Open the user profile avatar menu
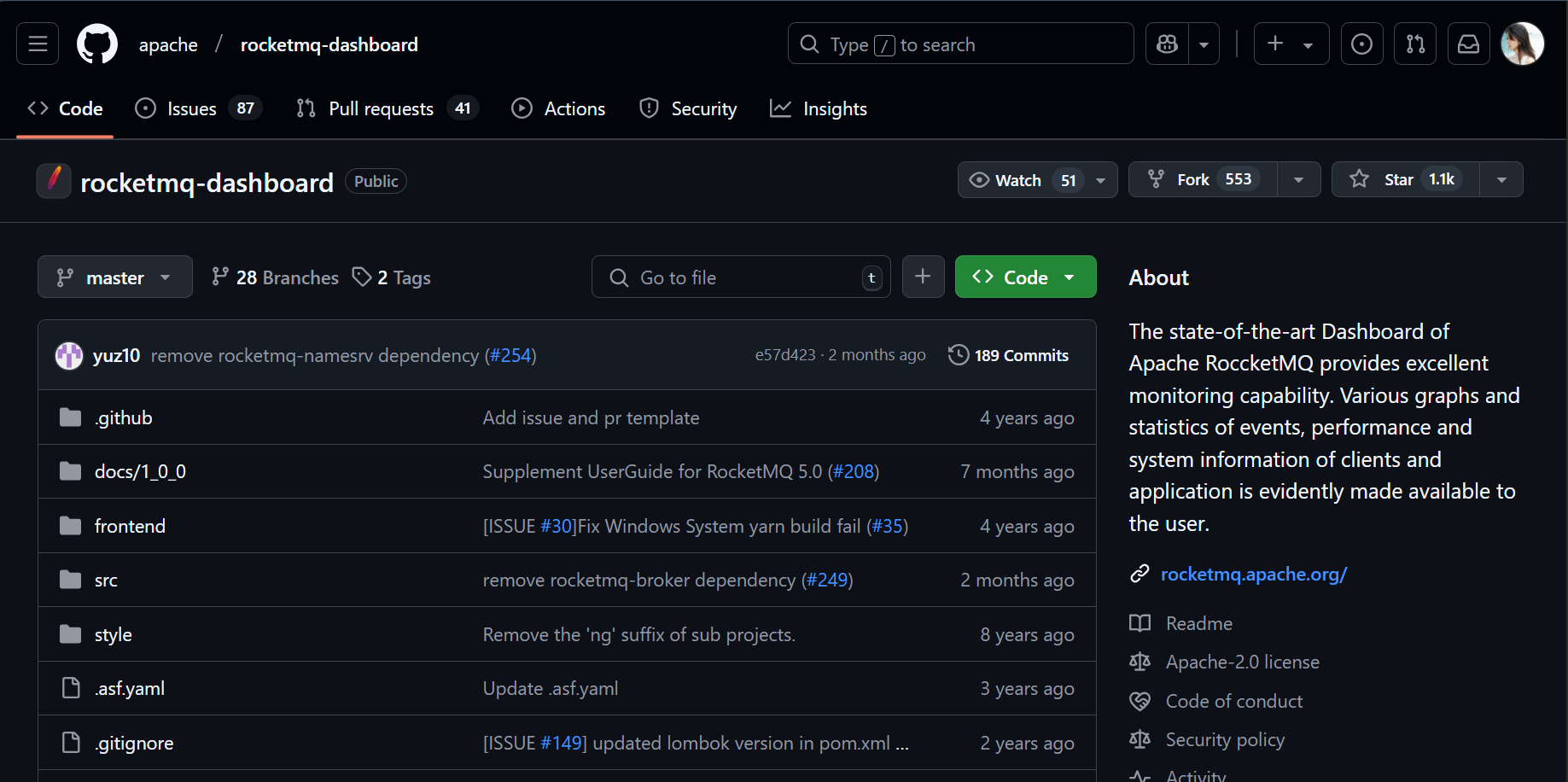 pos(1522,44)
